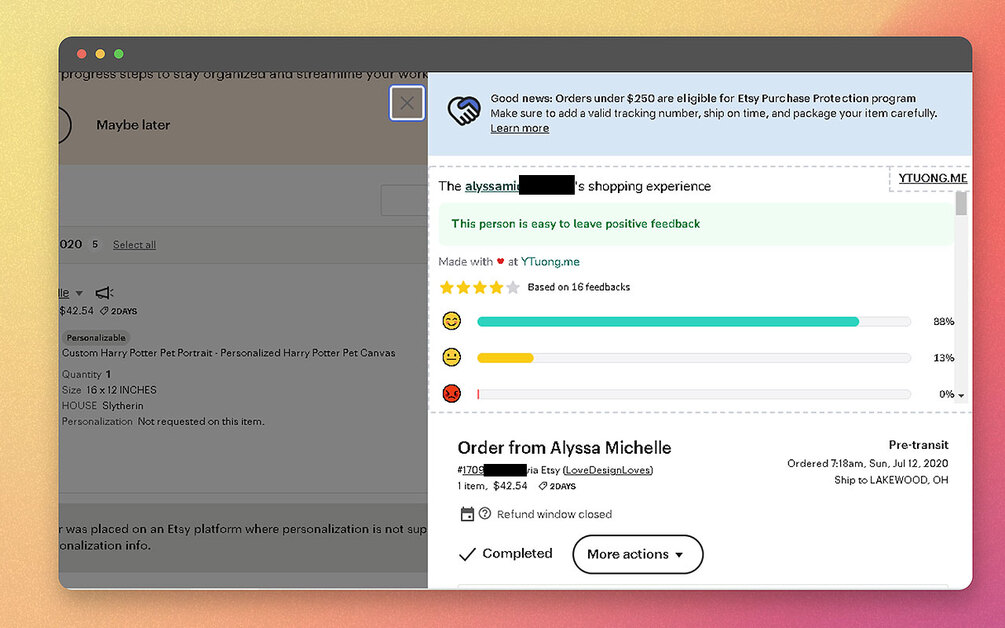Click Ordered 7:18am, Sun, Jul 12, 2020 text
1005x628 pixels.
pos(867,463)
